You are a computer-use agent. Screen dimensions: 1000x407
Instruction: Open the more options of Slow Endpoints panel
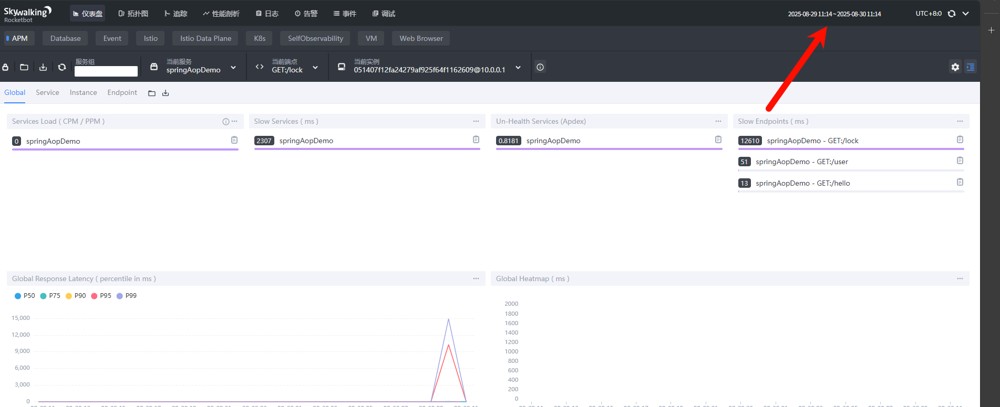pos(960,121)
